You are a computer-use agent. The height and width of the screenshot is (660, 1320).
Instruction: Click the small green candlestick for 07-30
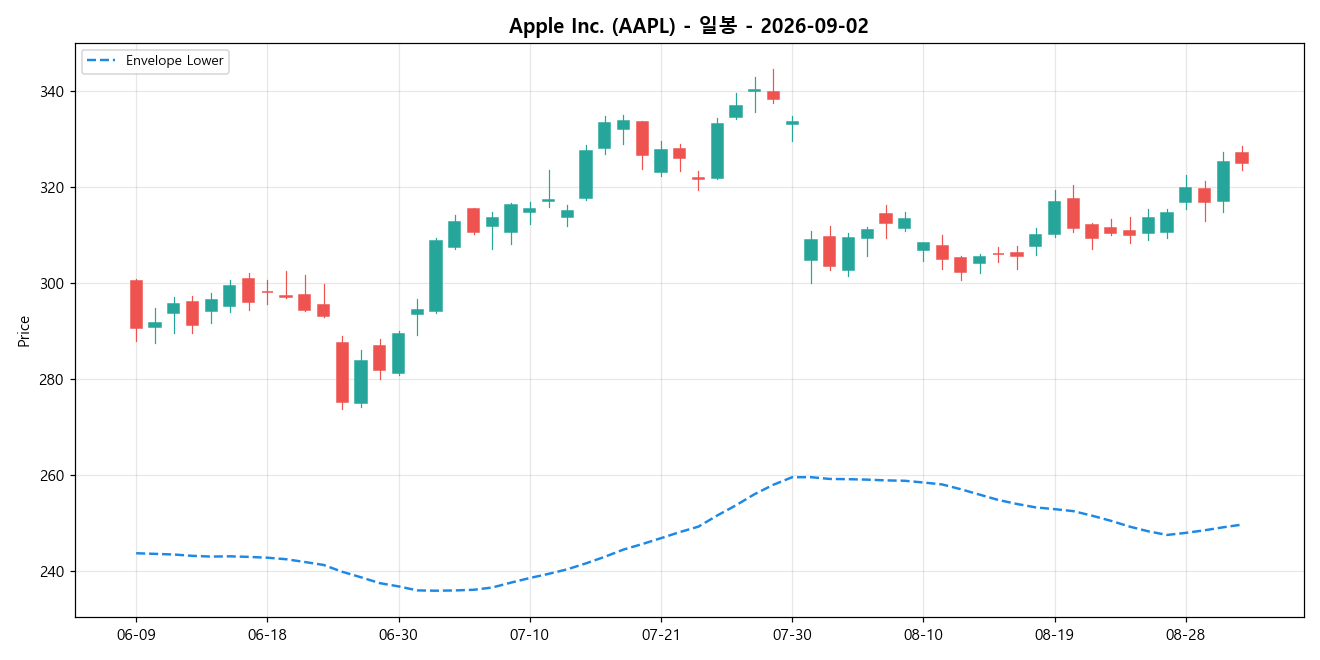tap(792, 123)
